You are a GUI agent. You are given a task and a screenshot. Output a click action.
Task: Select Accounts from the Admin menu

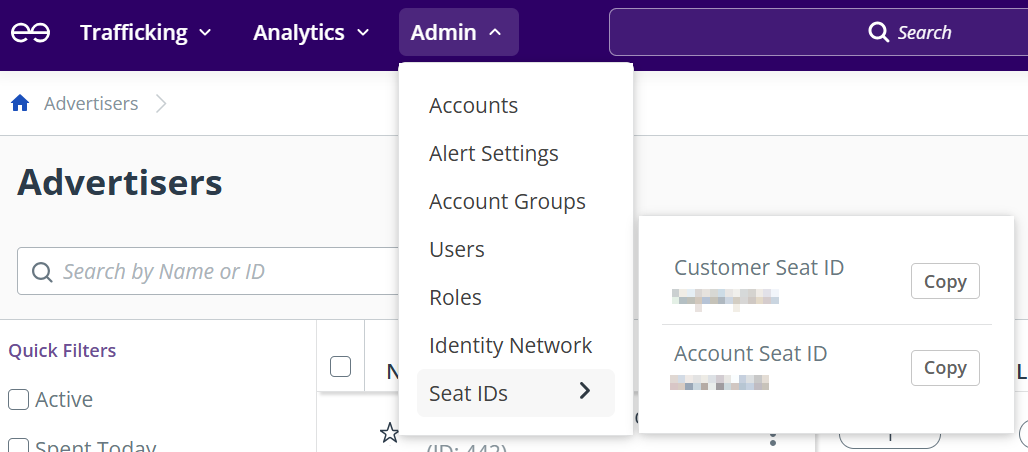coord(473,106)
